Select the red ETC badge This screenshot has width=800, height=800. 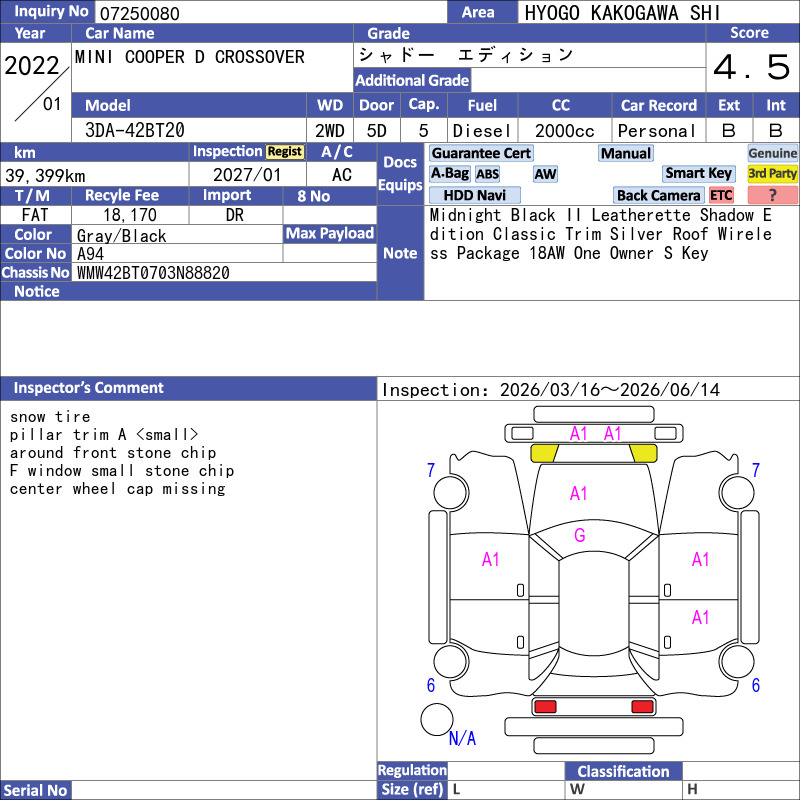click(x=721, y=195)
